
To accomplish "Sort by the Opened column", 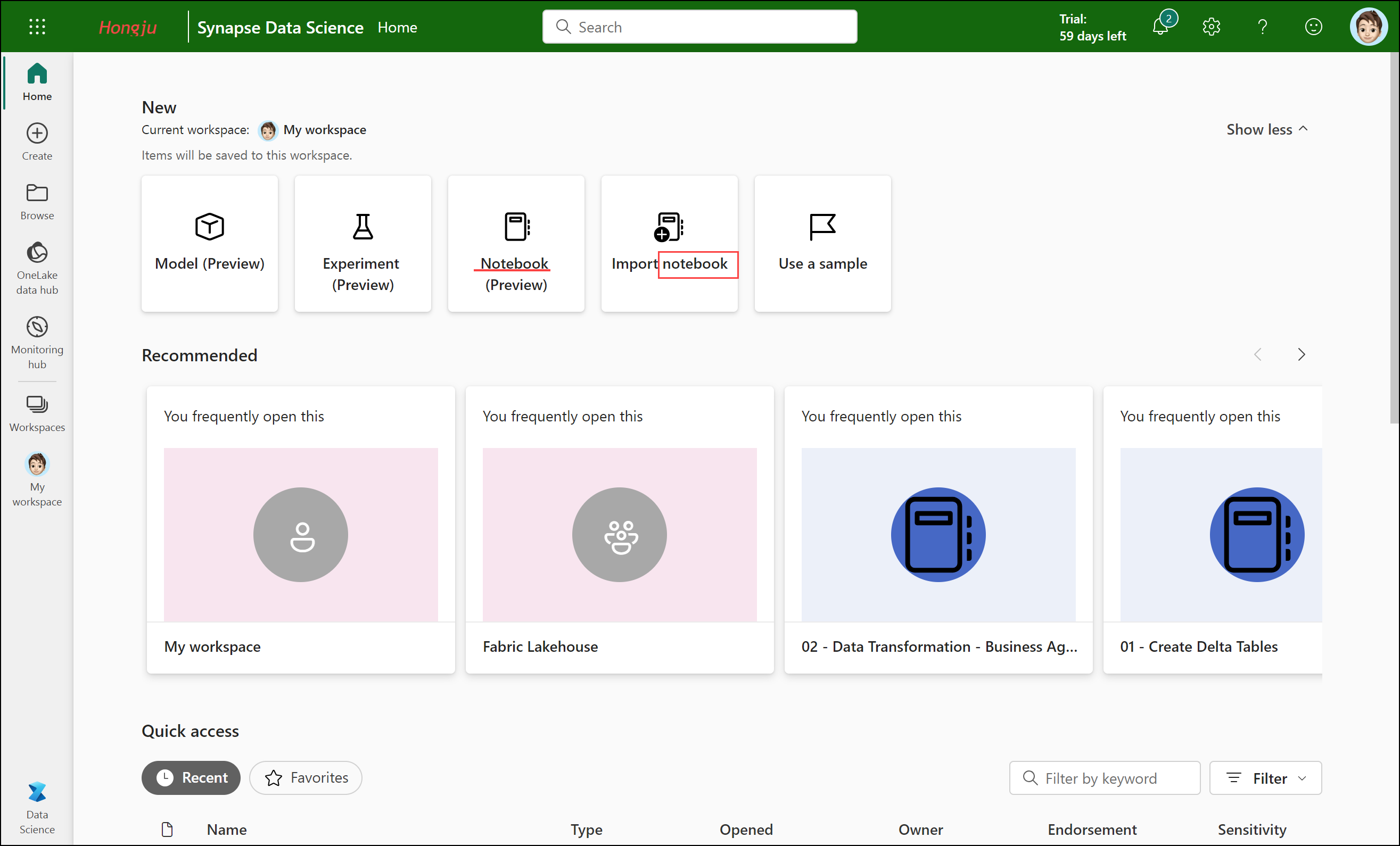I will click(x=746, y=830).
